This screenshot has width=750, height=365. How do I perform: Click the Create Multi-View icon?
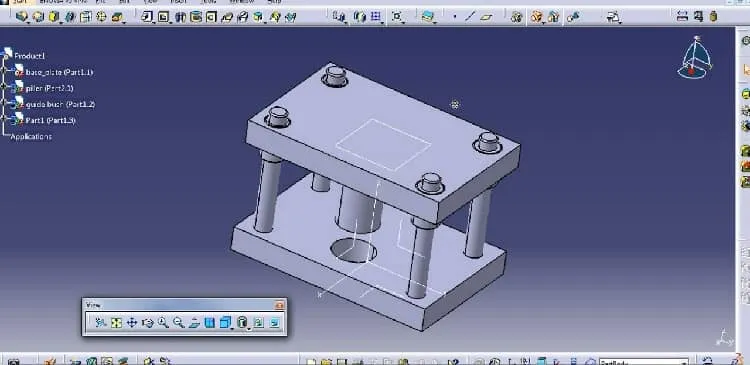pyautogui.click(x=210, y=323)
